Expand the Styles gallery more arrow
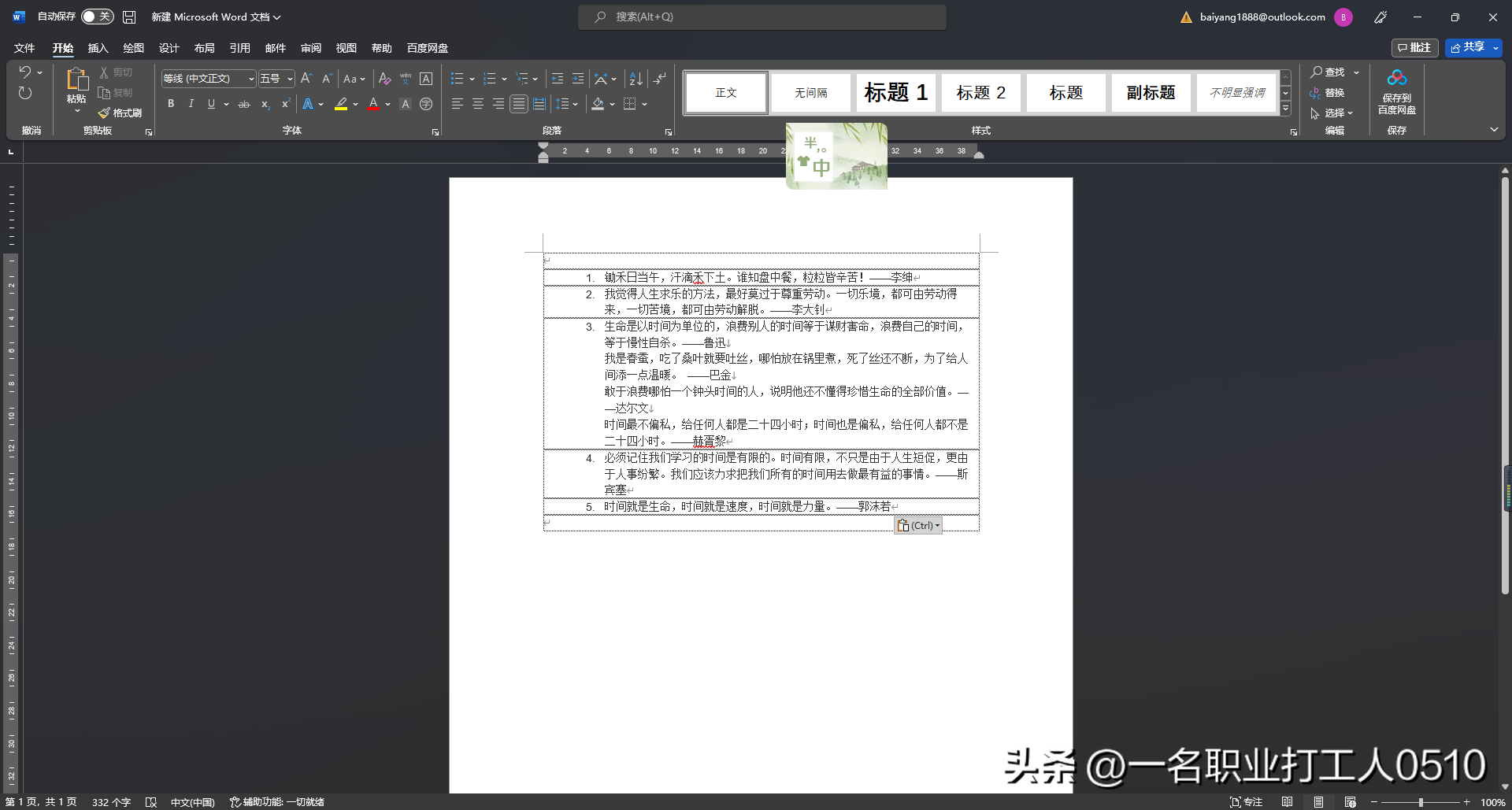 tap(1286, 109)
